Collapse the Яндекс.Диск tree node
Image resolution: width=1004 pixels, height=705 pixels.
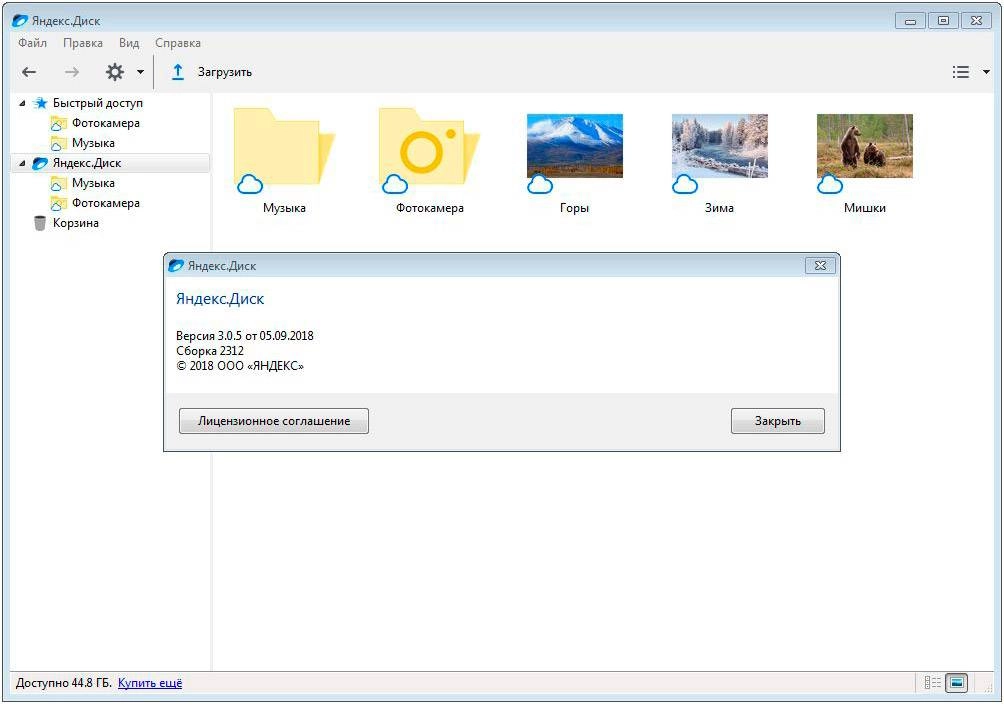(x=22, y=163)
